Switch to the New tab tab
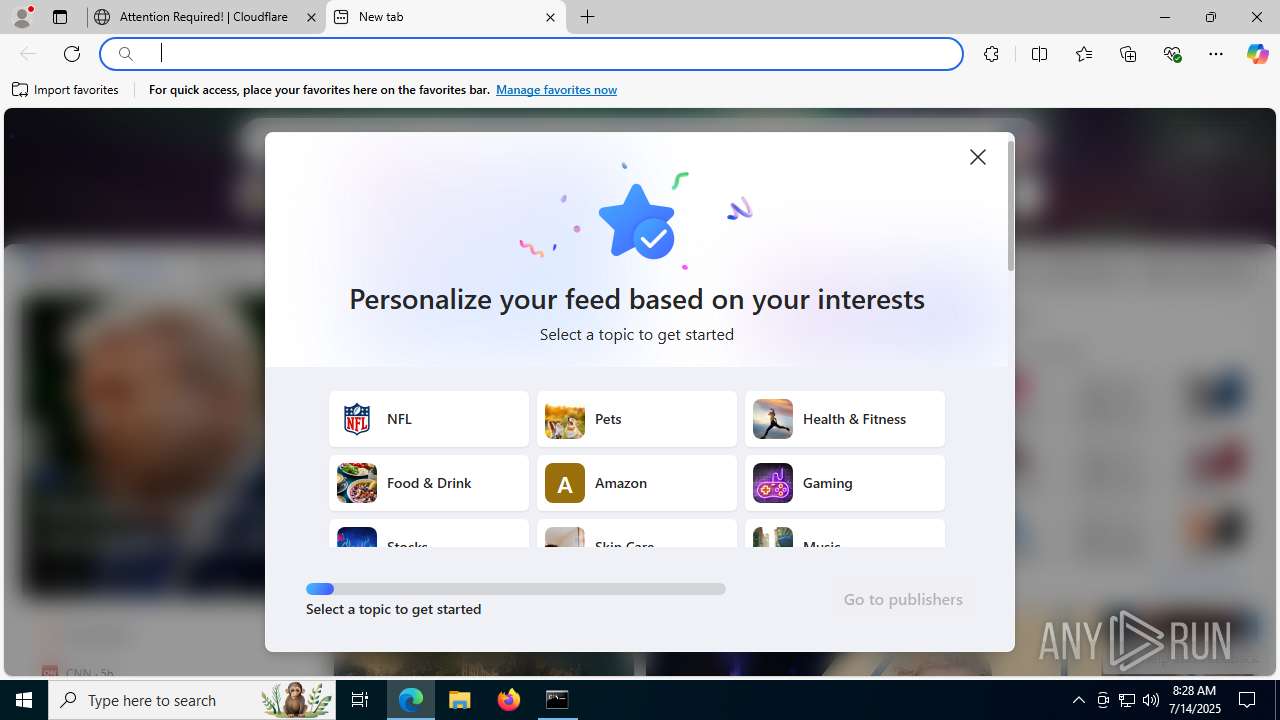The height and width of the screenshot is (720, 1280). coord(445,17)
